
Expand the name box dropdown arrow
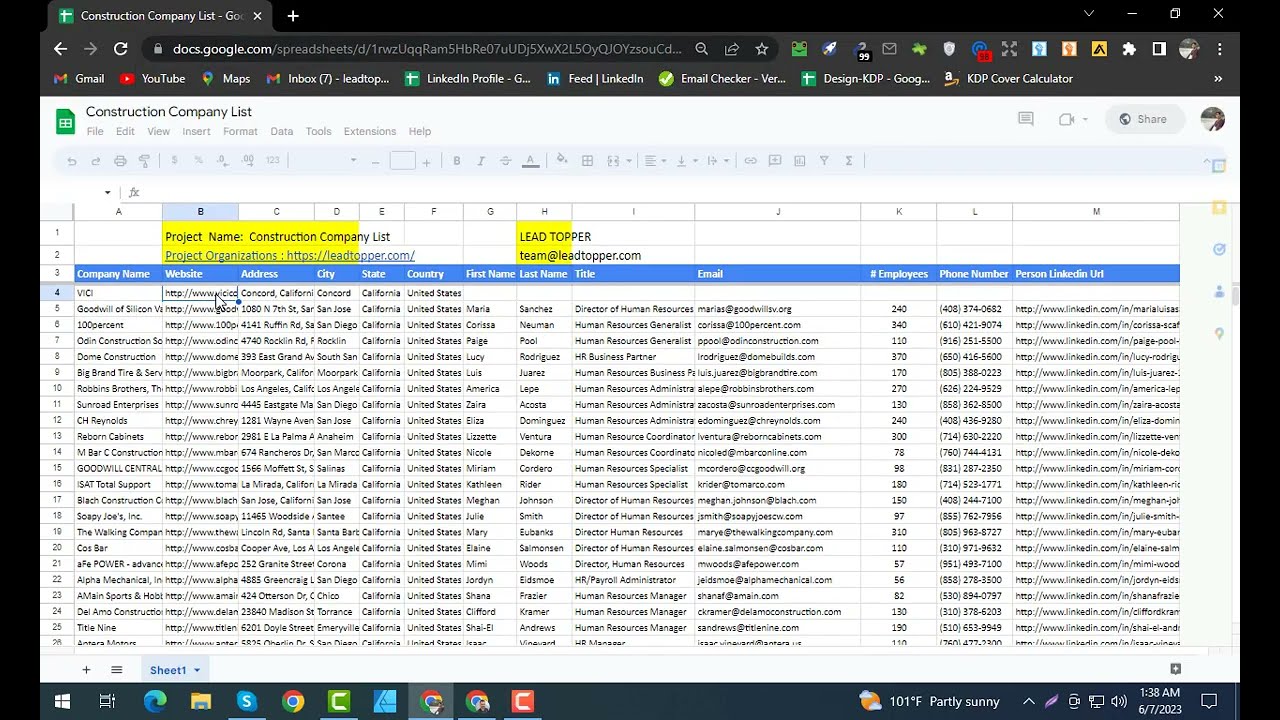click(x=107, y=193)
